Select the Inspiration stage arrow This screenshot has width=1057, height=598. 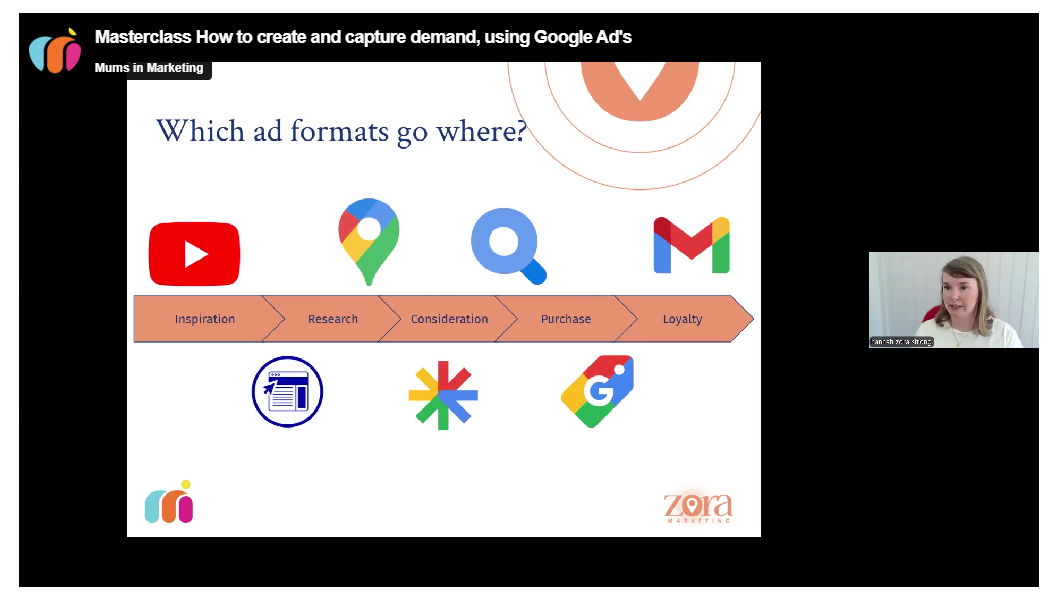click(x=204, y=319)
